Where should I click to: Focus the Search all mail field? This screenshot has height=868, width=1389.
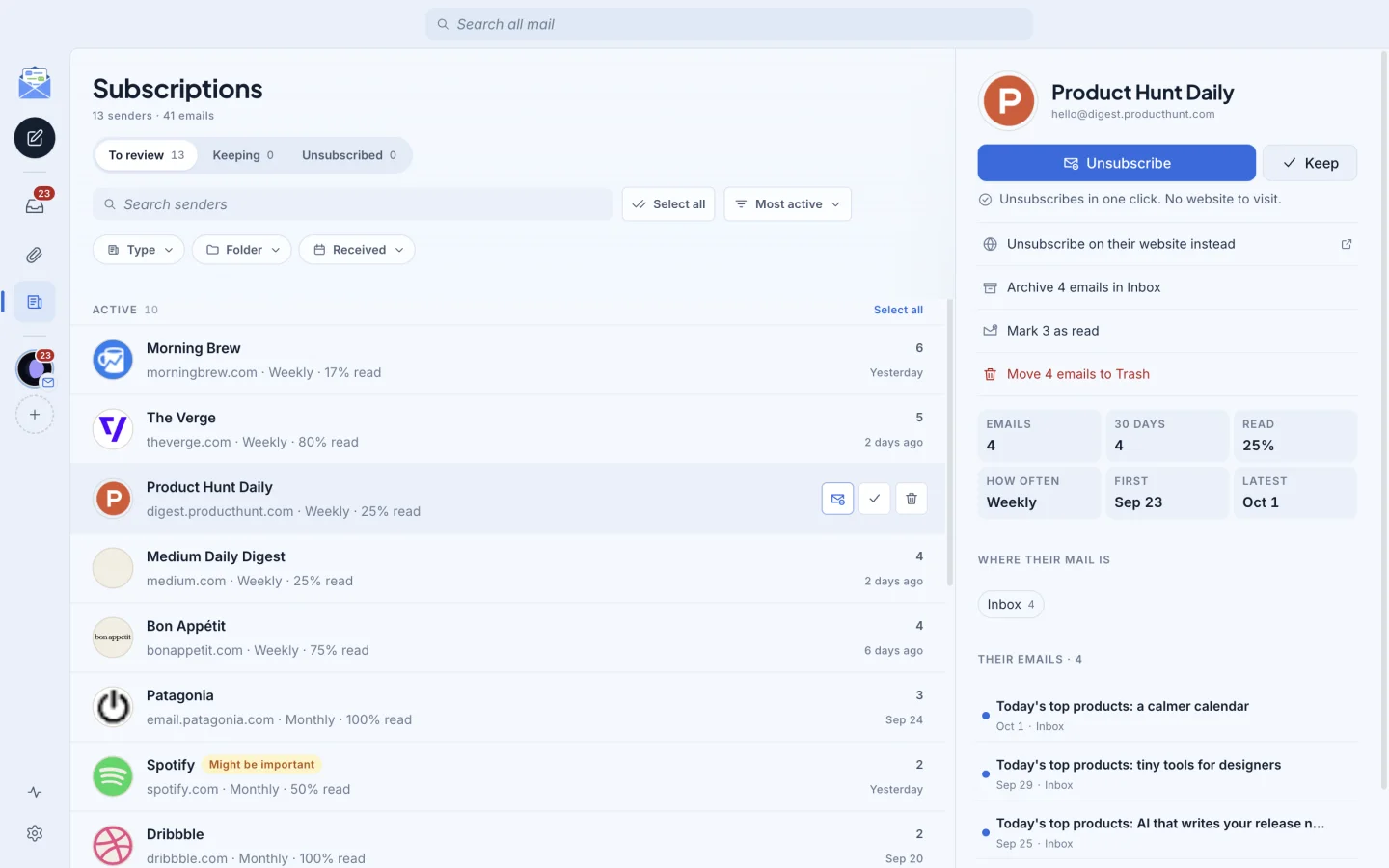(729, 24)
